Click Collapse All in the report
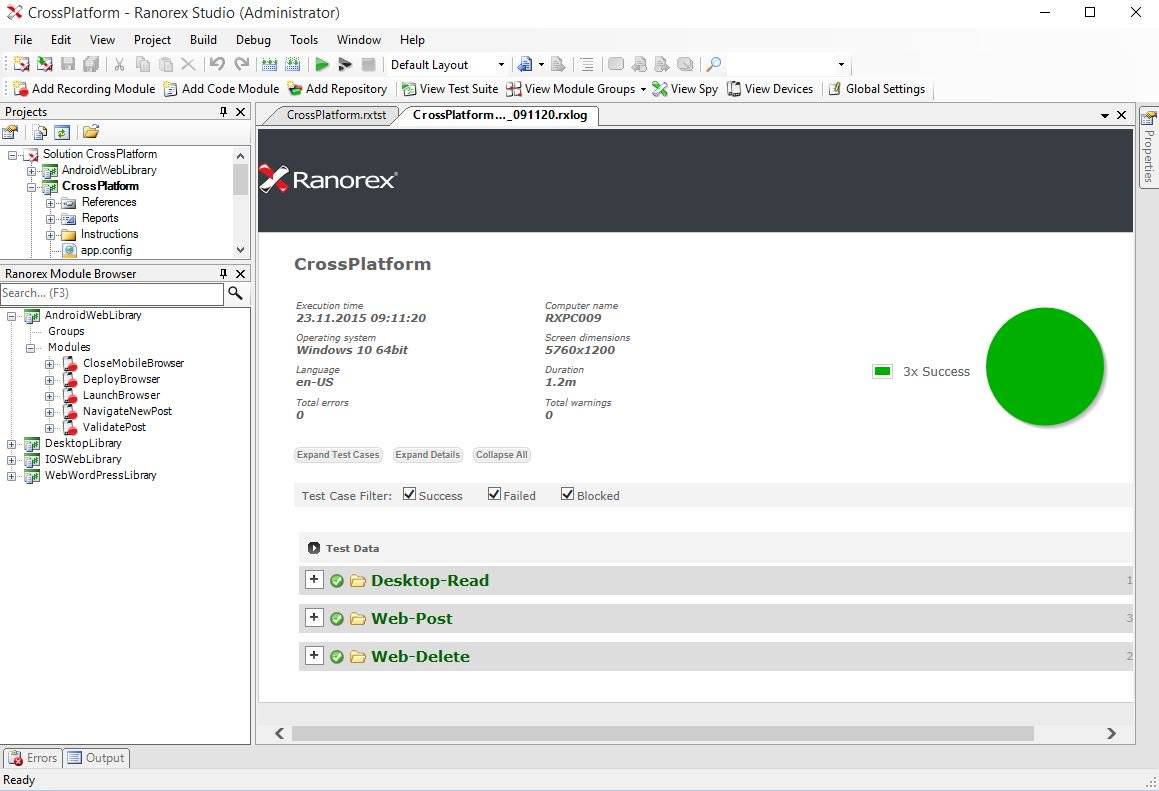The height and width of the screenshot is (791, 1159). coord(501,454)
